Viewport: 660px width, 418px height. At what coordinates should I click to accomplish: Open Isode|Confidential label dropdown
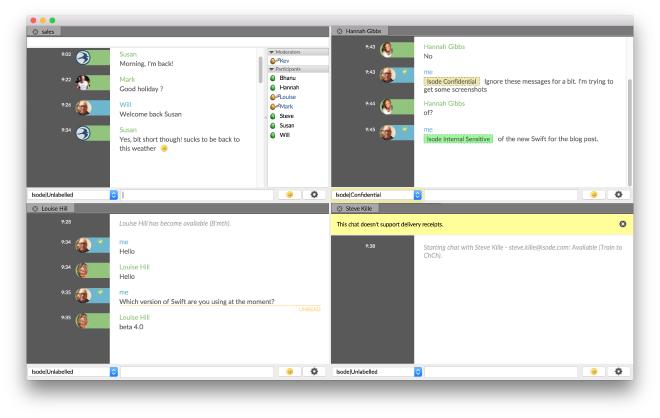point(418,193)
